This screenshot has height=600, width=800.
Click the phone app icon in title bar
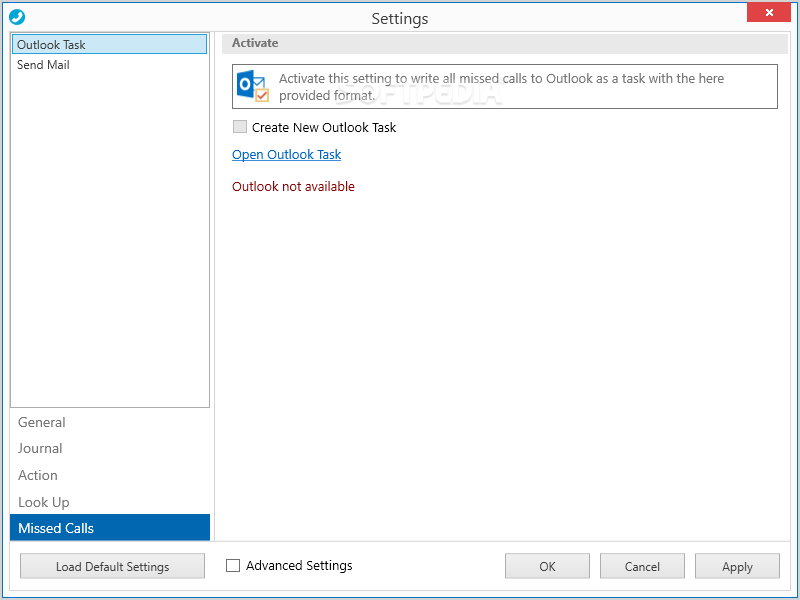click(x=17, y=17)
